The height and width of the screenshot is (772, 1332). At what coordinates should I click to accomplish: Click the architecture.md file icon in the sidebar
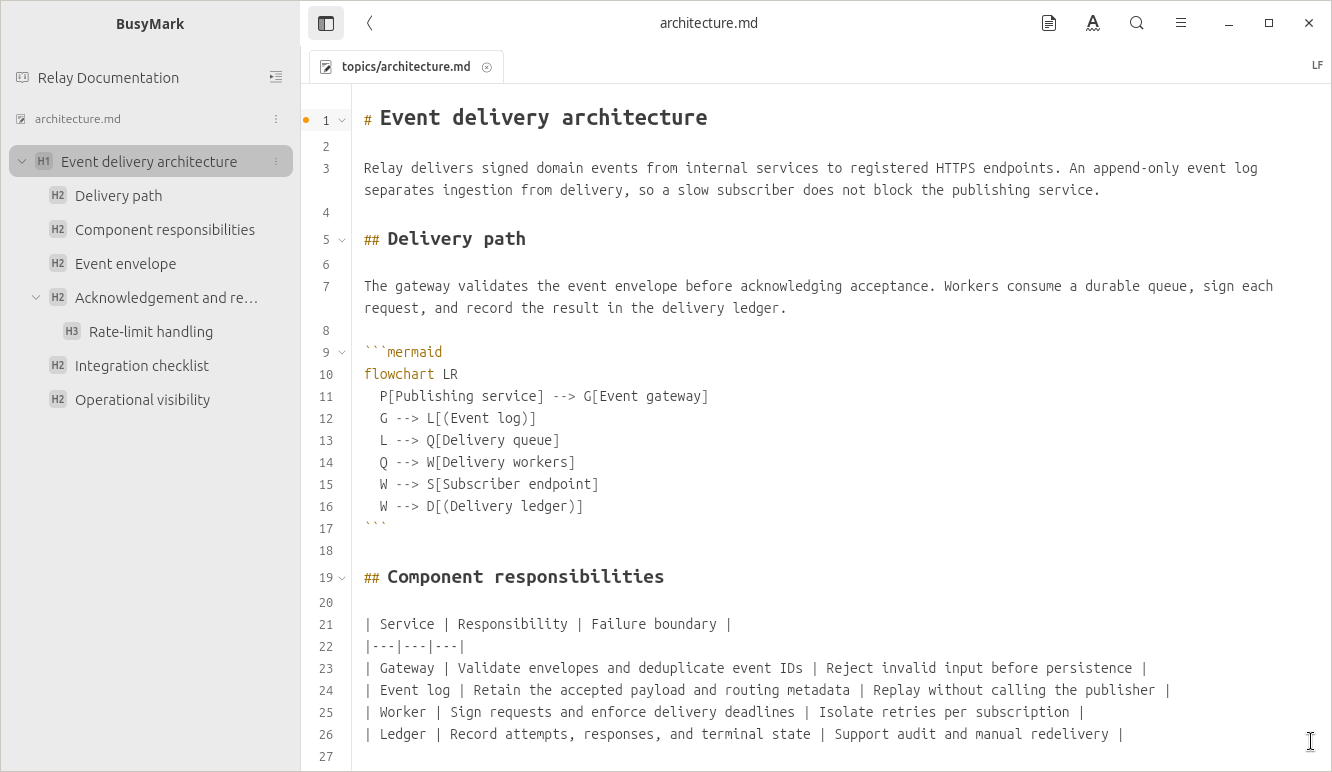click(x=21, y=119)
